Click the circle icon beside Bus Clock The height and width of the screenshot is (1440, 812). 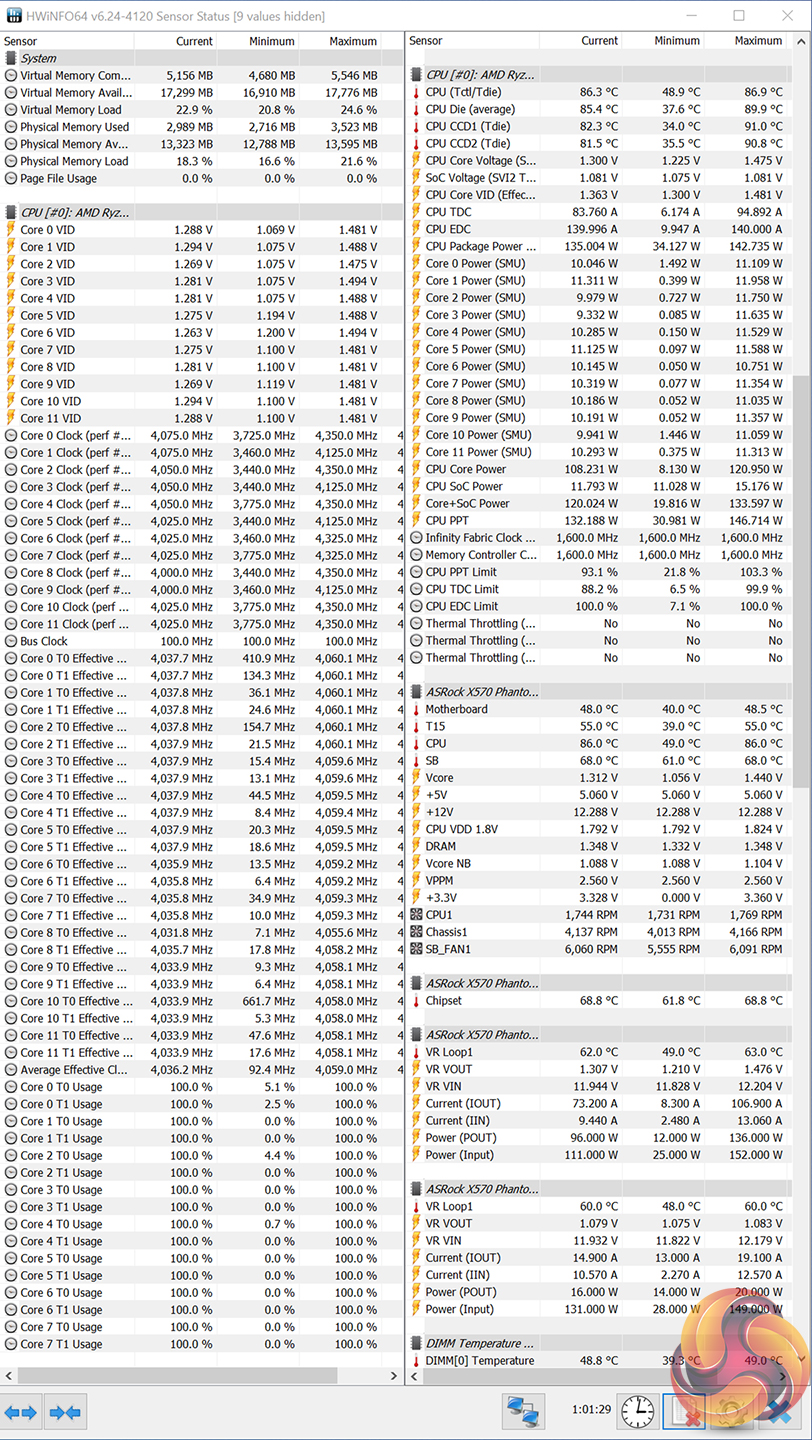tap(11, 641)
